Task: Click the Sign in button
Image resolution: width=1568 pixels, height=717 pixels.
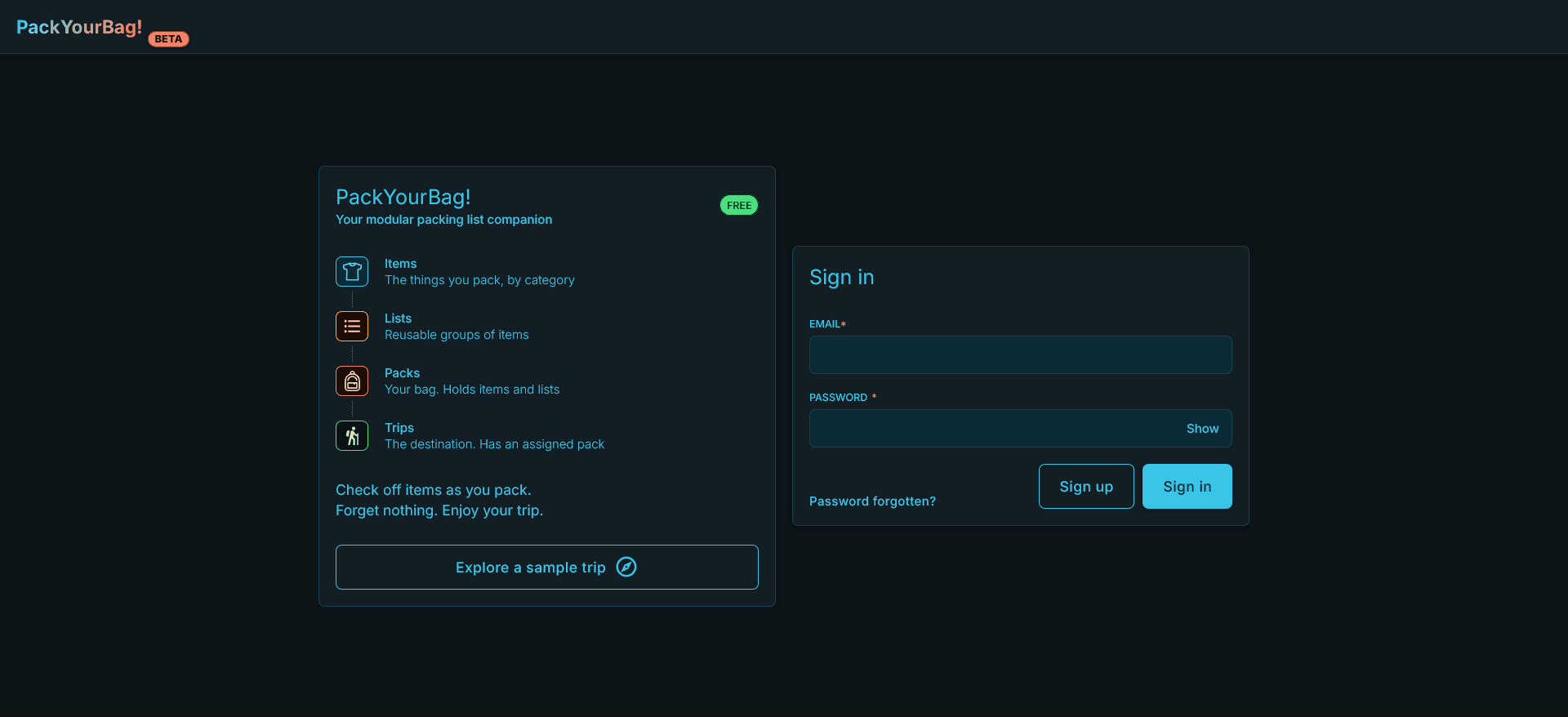Action: pos(1187,487)
